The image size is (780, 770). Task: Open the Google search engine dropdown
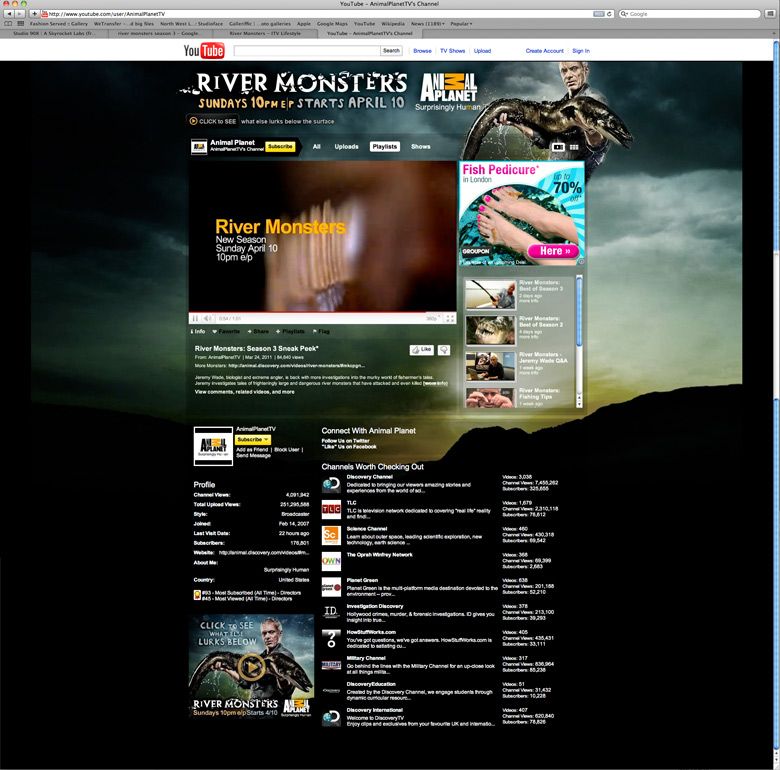click(x=623, y=14)
